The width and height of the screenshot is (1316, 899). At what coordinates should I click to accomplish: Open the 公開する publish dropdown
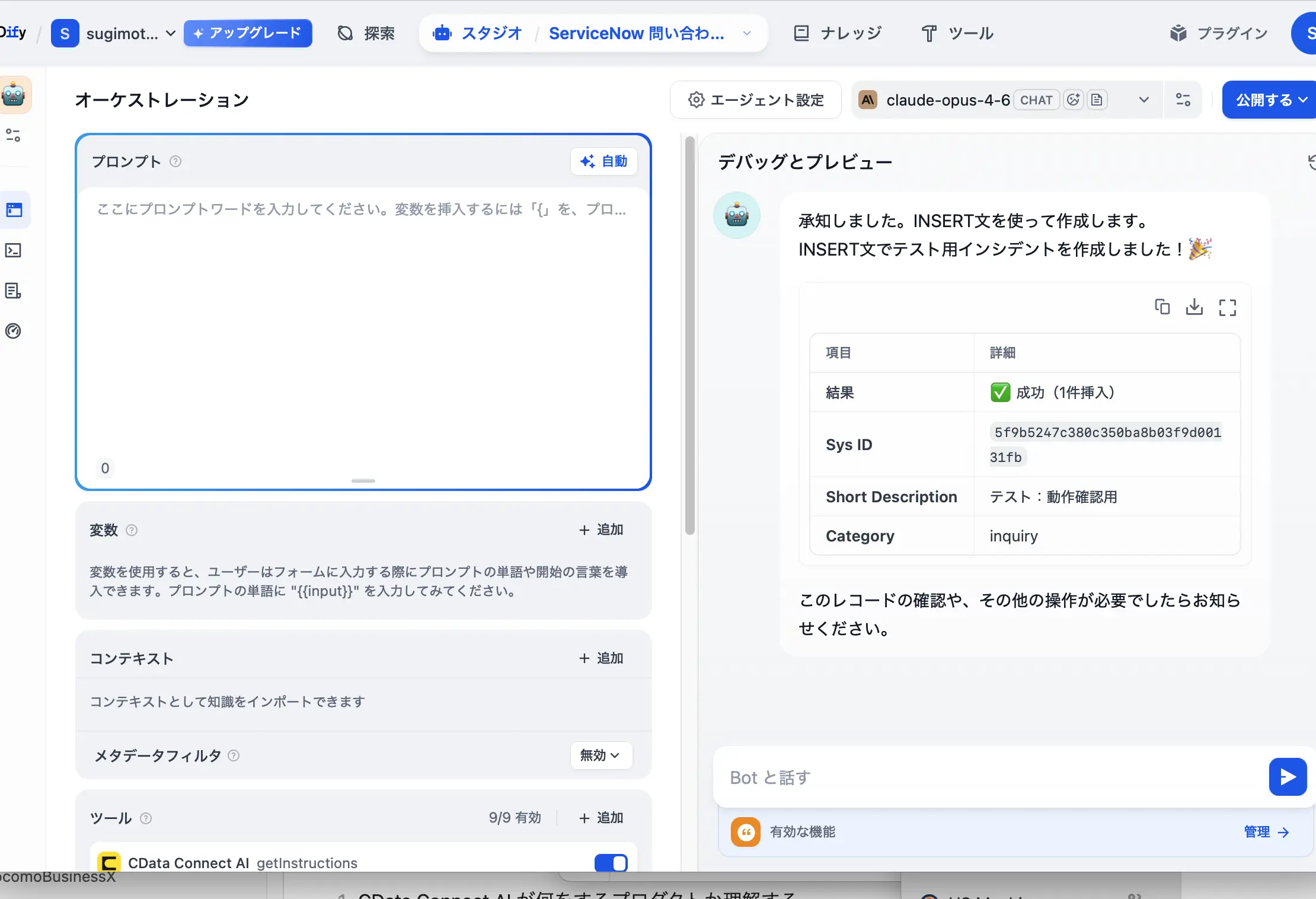point(1268,100)
